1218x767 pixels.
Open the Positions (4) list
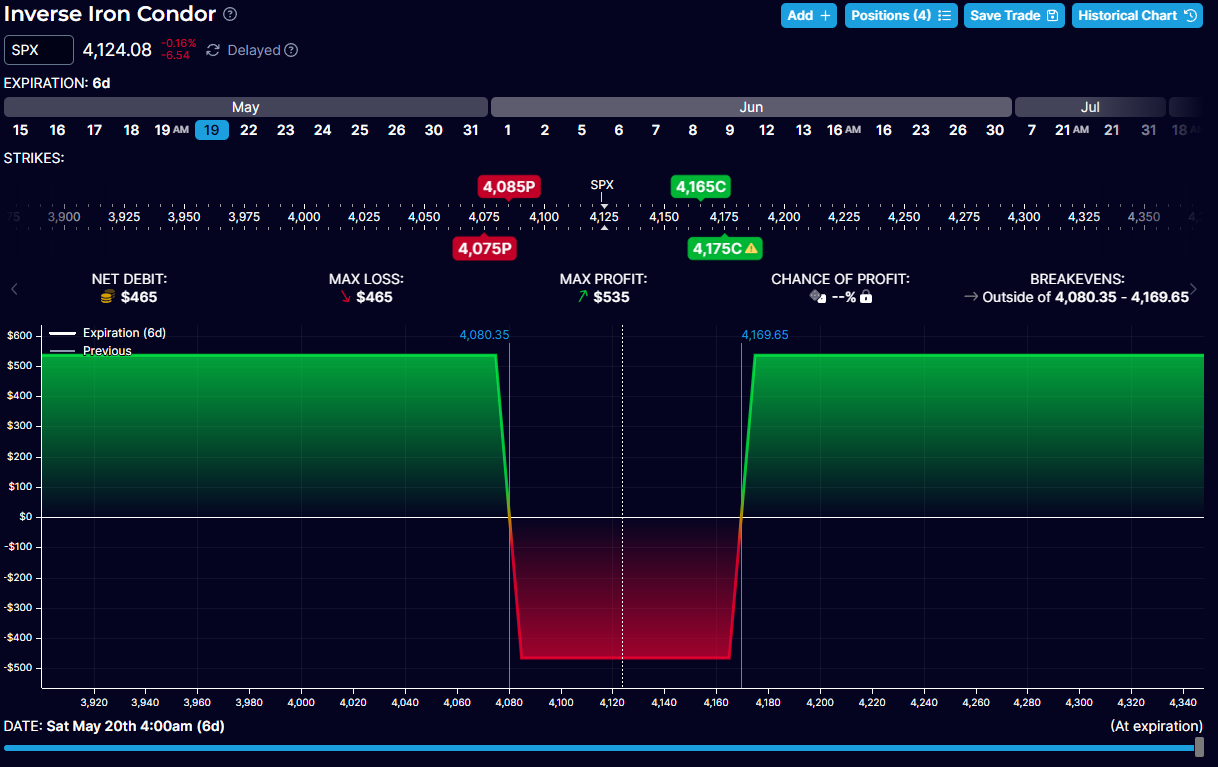pyautogui.click(x=901, y=15)
